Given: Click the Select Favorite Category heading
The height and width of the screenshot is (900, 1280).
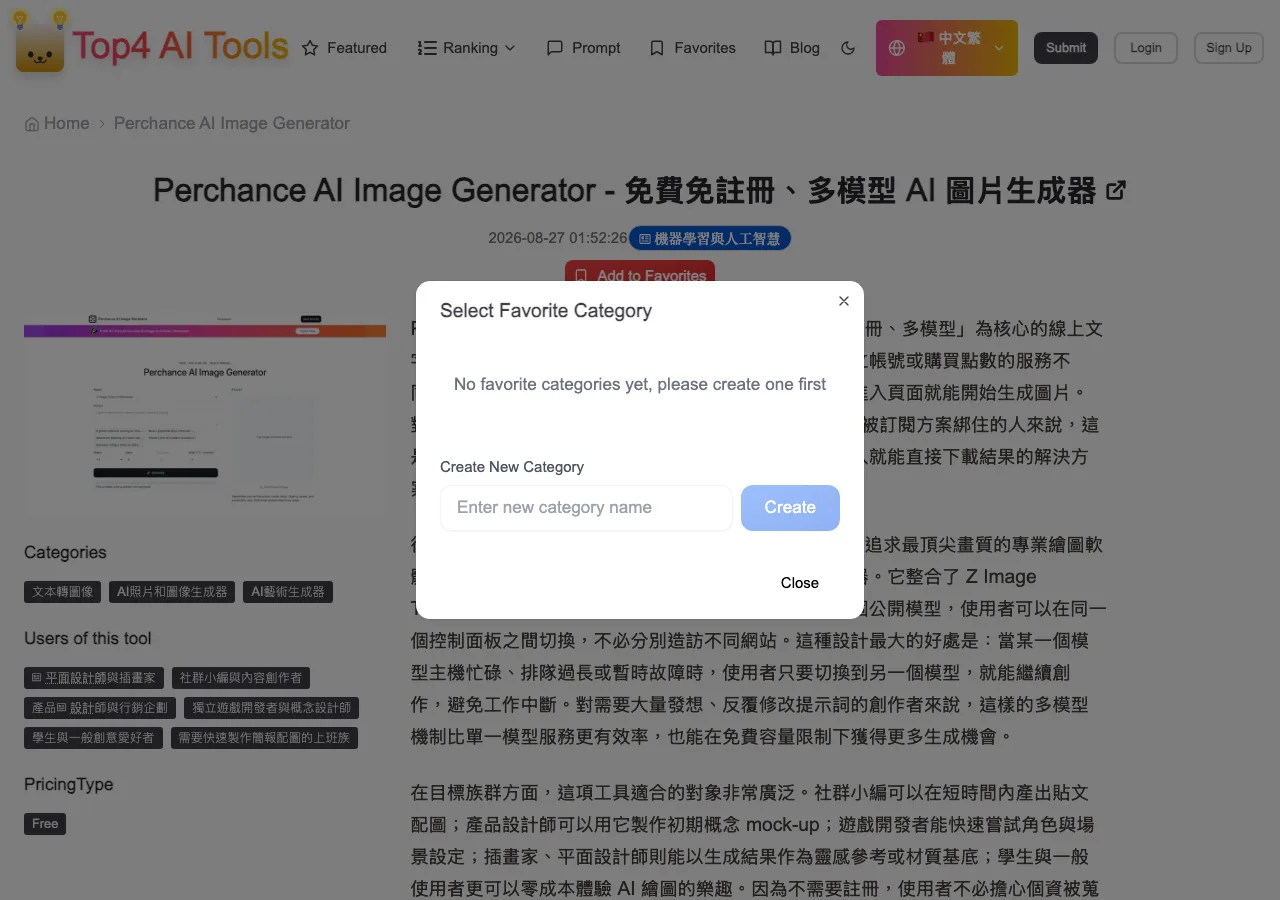Looking at the screenshot, I should (546, 311).
